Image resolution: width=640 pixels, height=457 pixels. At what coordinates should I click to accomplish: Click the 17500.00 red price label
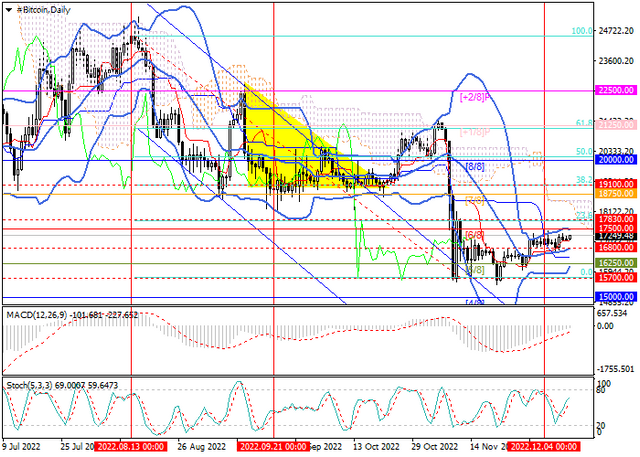(616, 228)
